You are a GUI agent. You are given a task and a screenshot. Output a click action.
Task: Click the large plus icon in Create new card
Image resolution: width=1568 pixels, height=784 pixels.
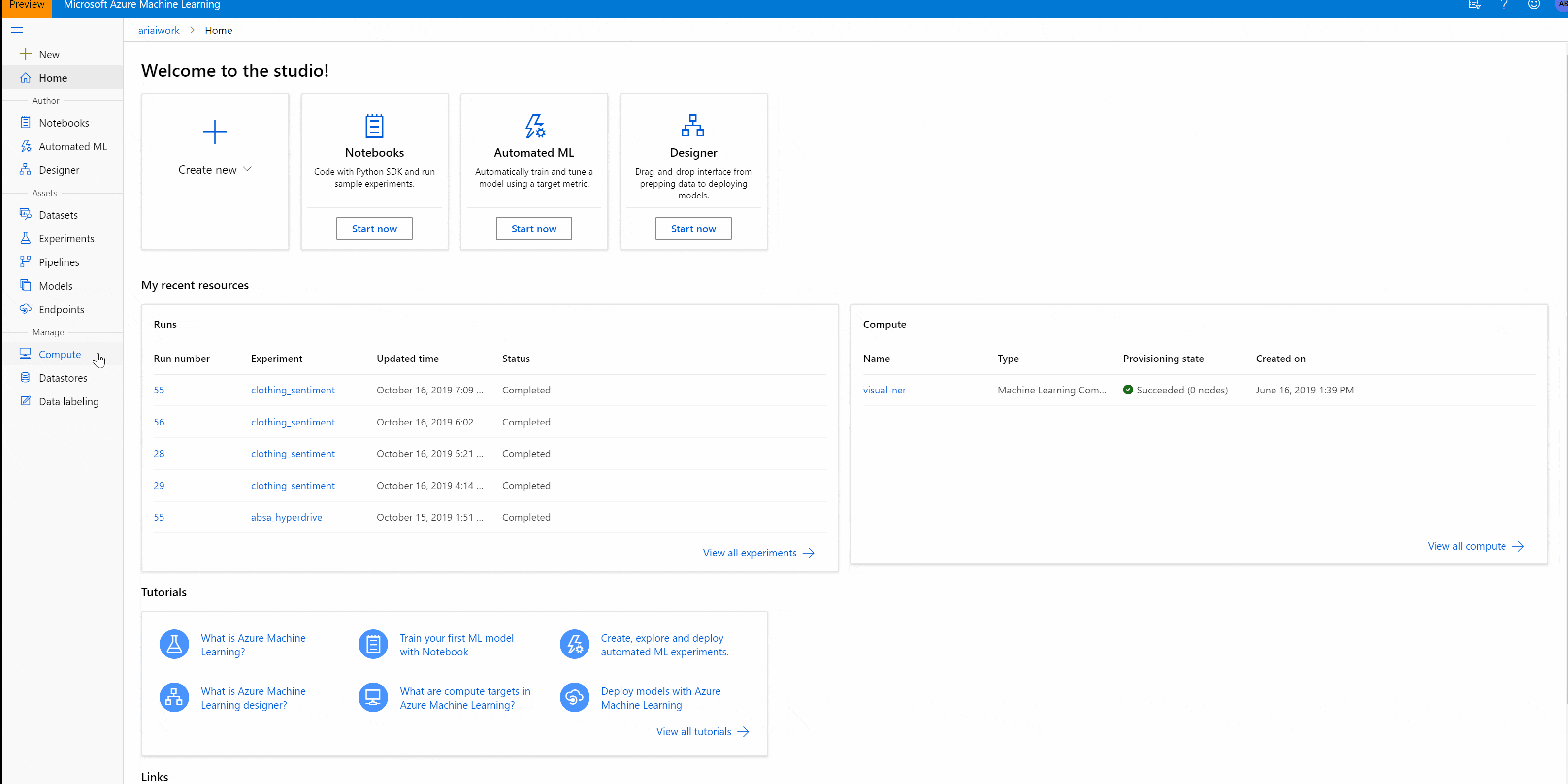click(214, 132)
